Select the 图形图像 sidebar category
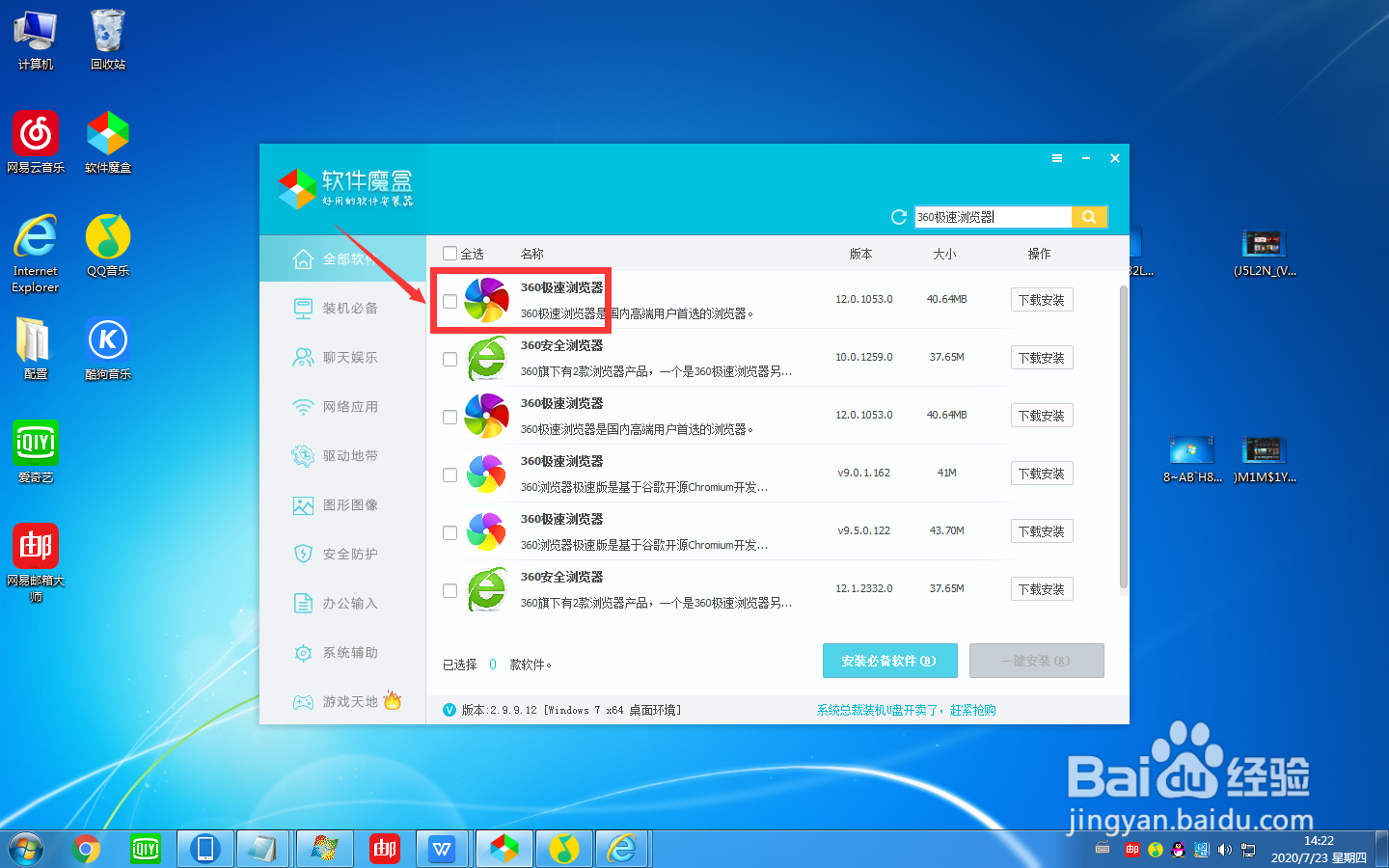The image size is (1389, 868). point(342,504)
